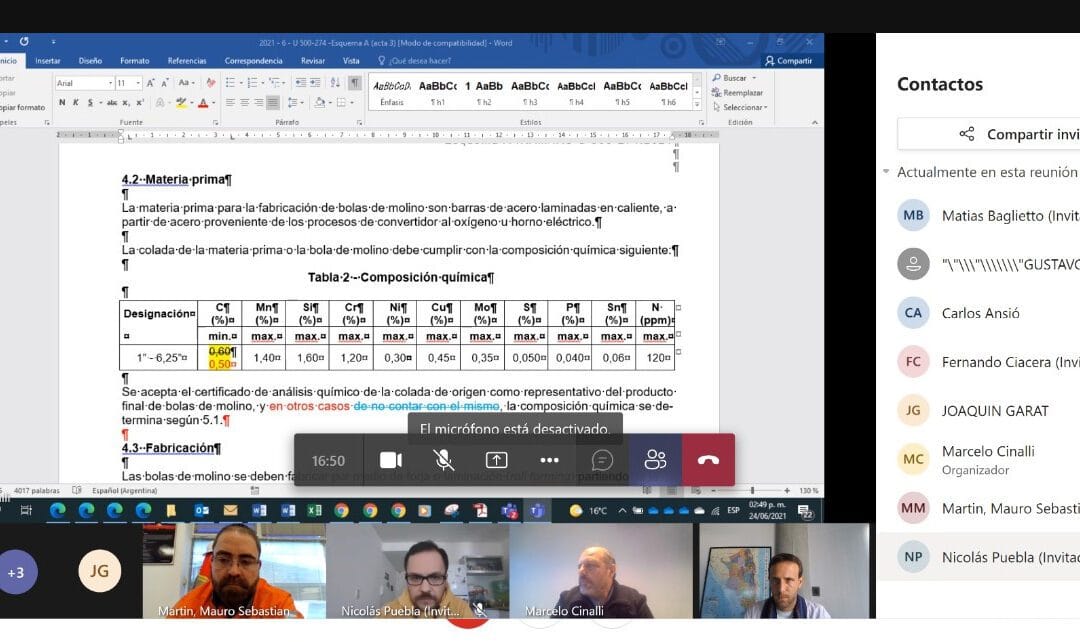Collapse 'Actualmente en esta reunión' section
This screenshot has width=1080, height=642.
(x=886, y=172)
